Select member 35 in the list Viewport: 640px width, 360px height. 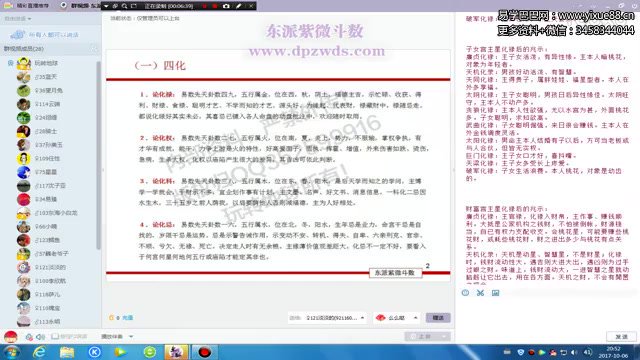[49, 77]
